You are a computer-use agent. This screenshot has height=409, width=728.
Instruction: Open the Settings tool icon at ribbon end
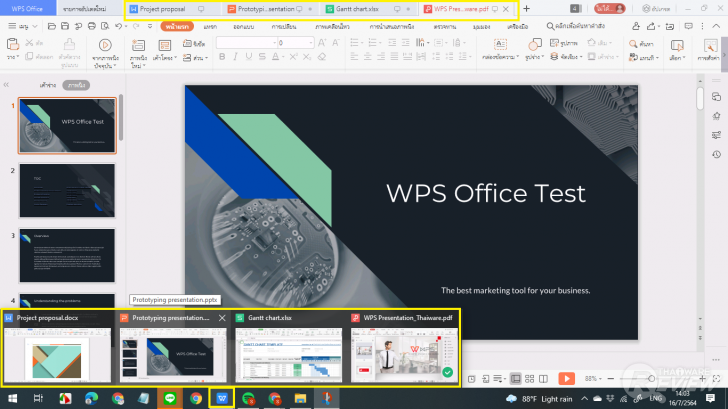(710, 45)
